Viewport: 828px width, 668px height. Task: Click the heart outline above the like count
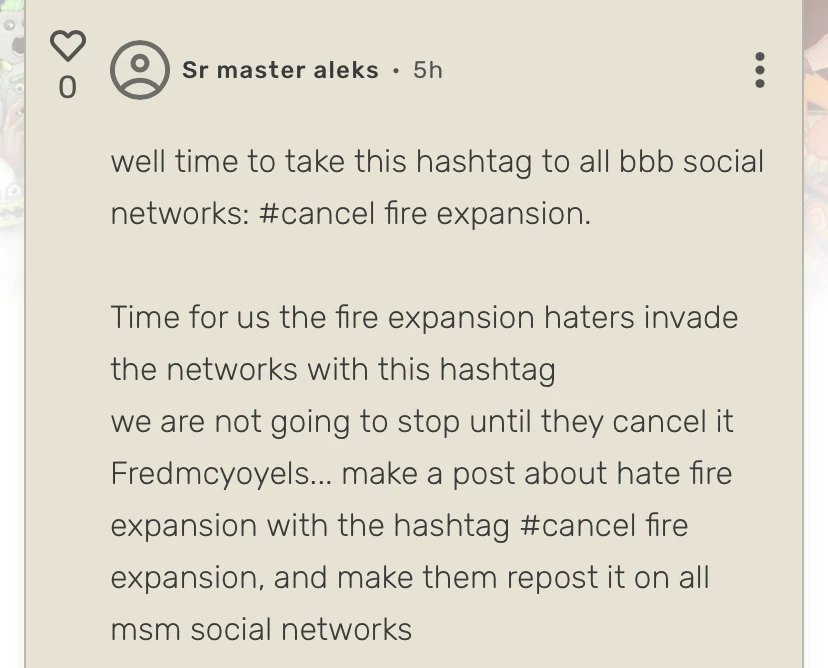[x=66, y=45]
